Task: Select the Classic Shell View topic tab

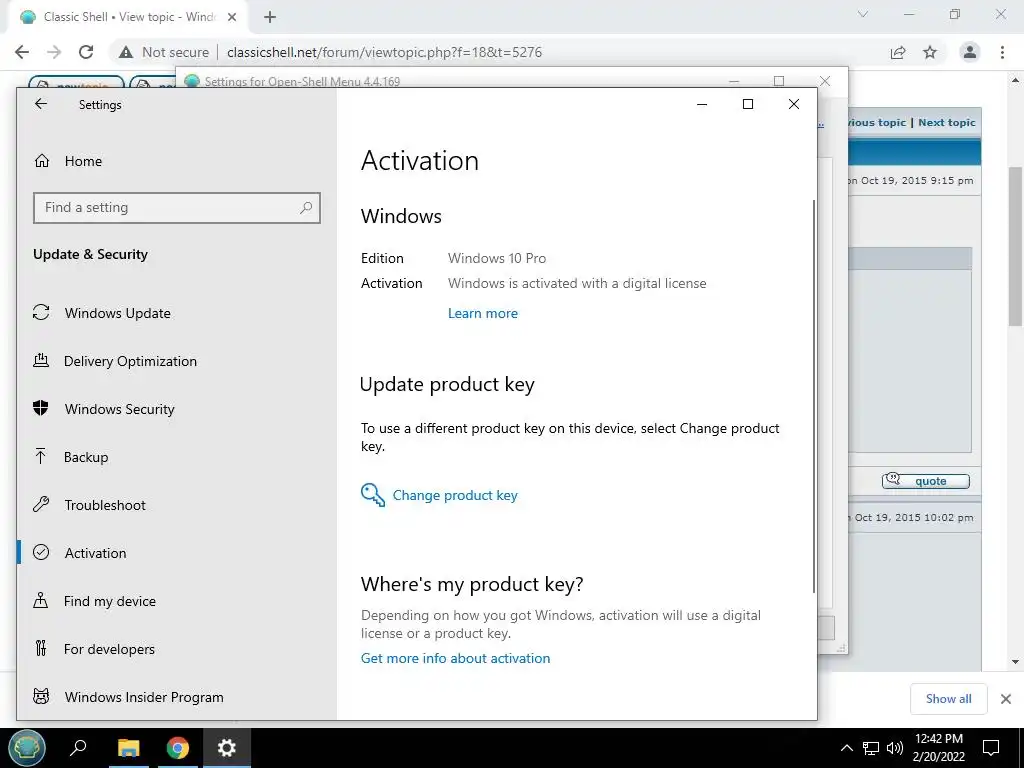Action: pyautogui.click(x=129, y=17)
